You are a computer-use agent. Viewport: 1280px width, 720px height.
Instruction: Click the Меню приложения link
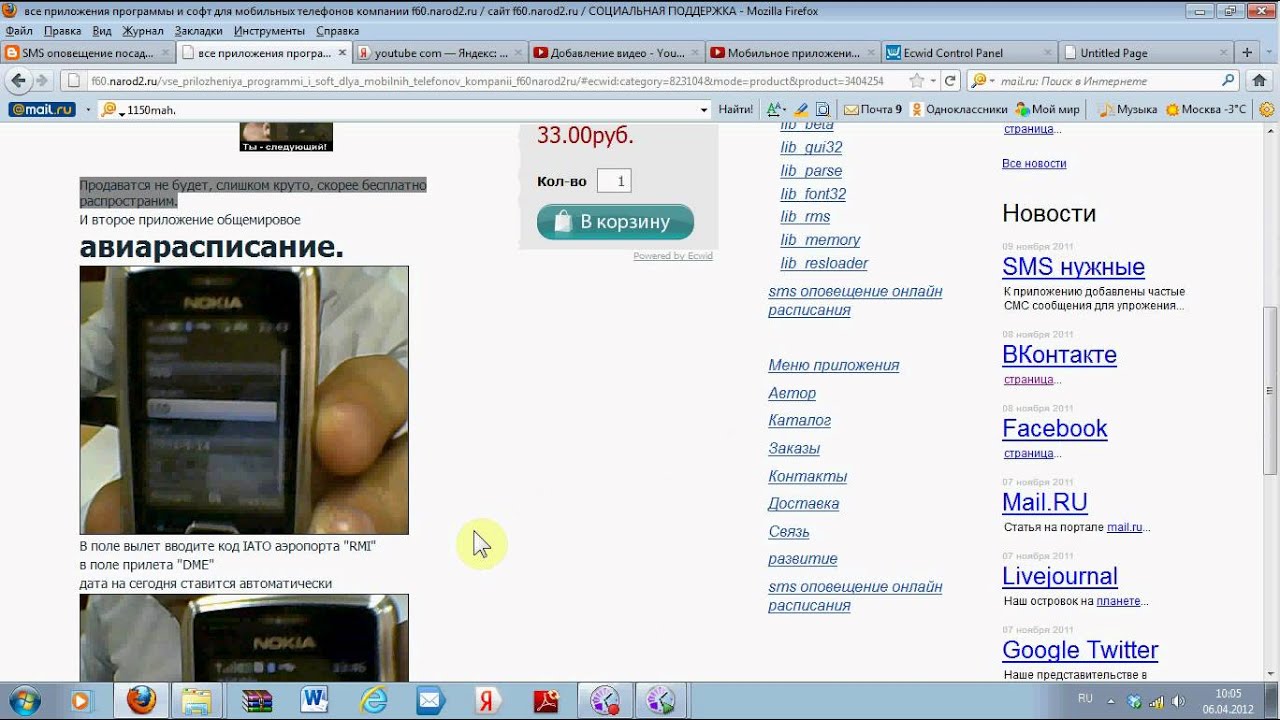click(x=833, y=366)
